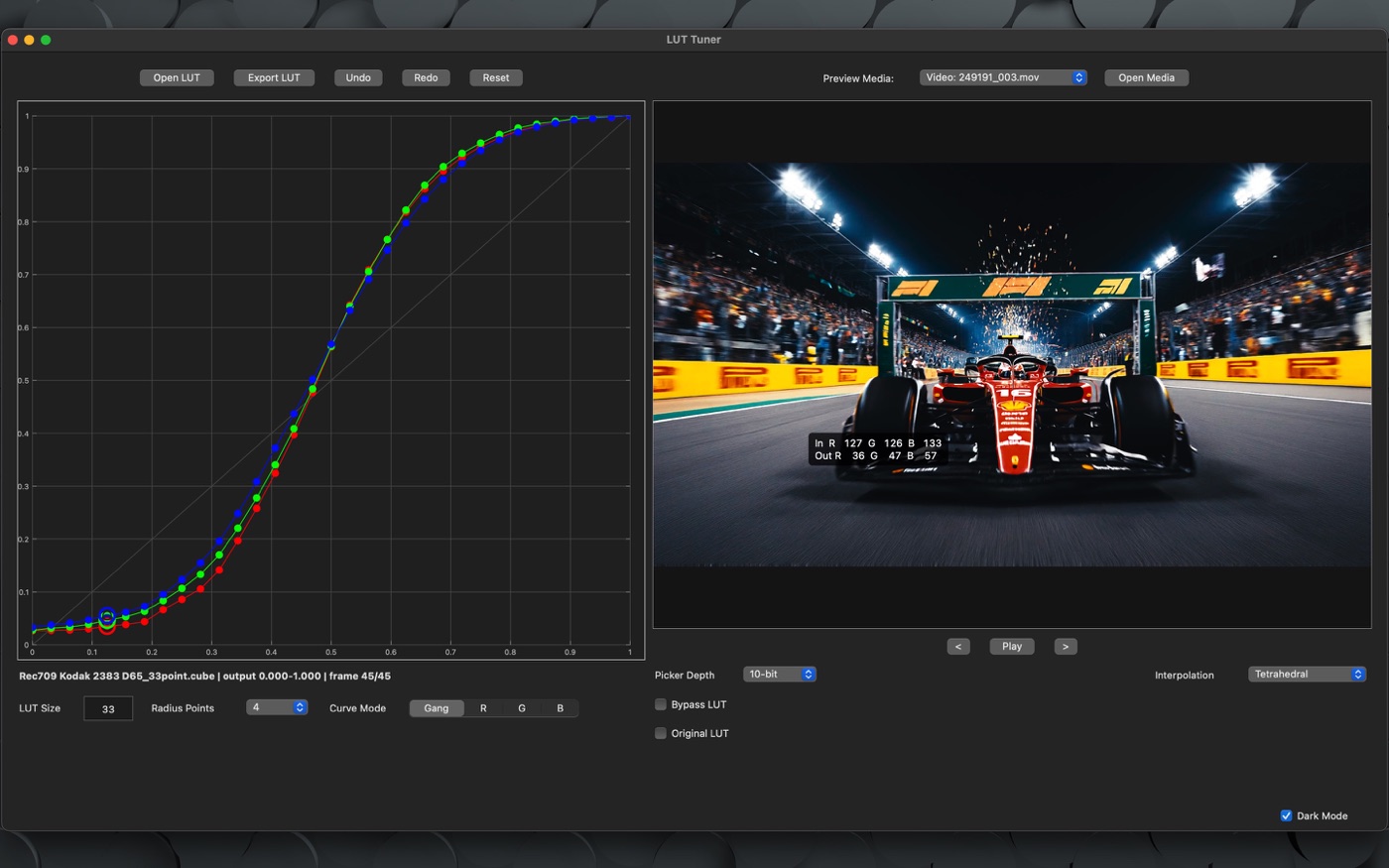Screen dimensions: 1389x868
Task: Enable the Original LUT checkbox
Action: (661, 733)
